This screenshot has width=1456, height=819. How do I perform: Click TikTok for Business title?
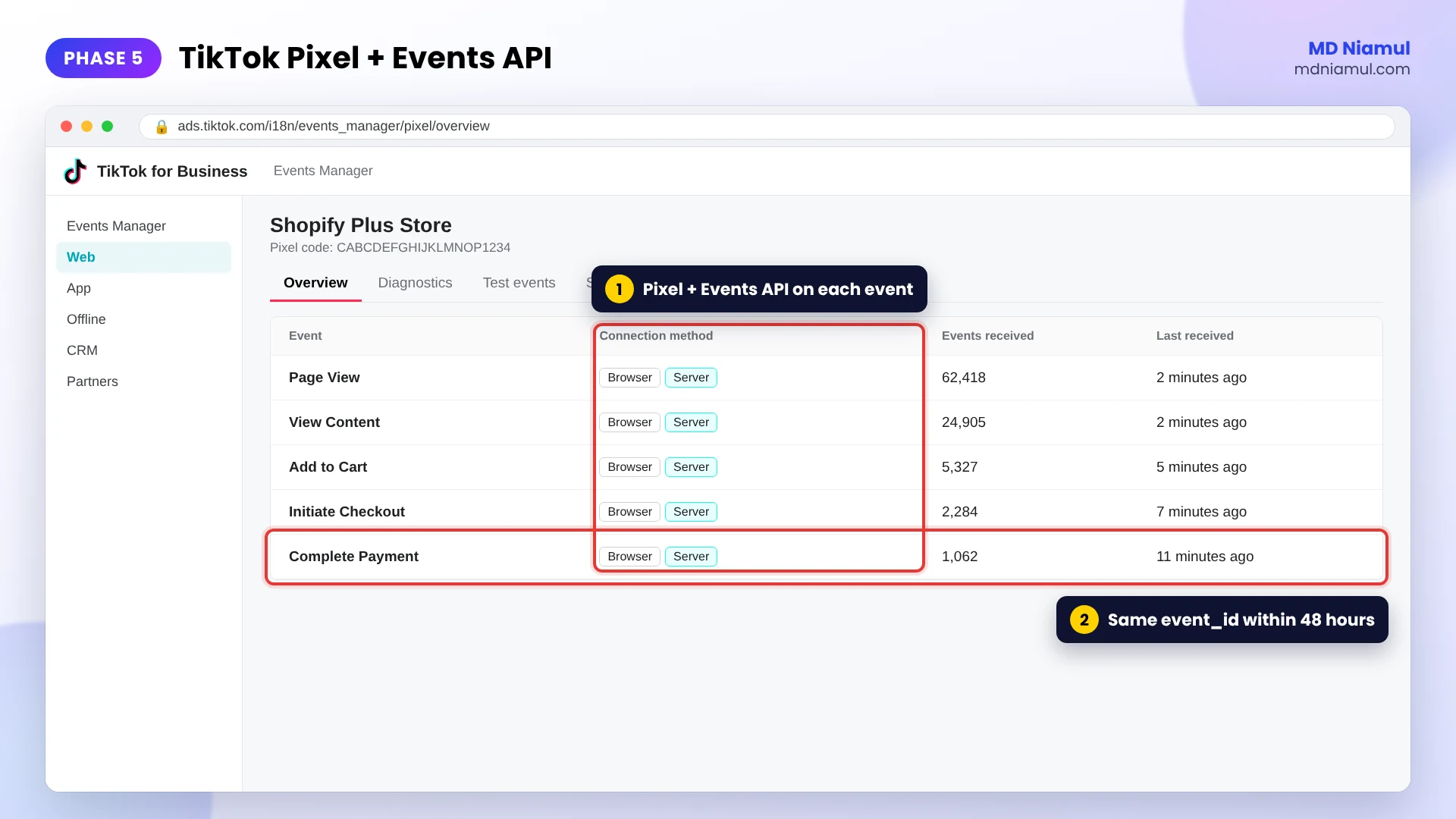point(172,171)
